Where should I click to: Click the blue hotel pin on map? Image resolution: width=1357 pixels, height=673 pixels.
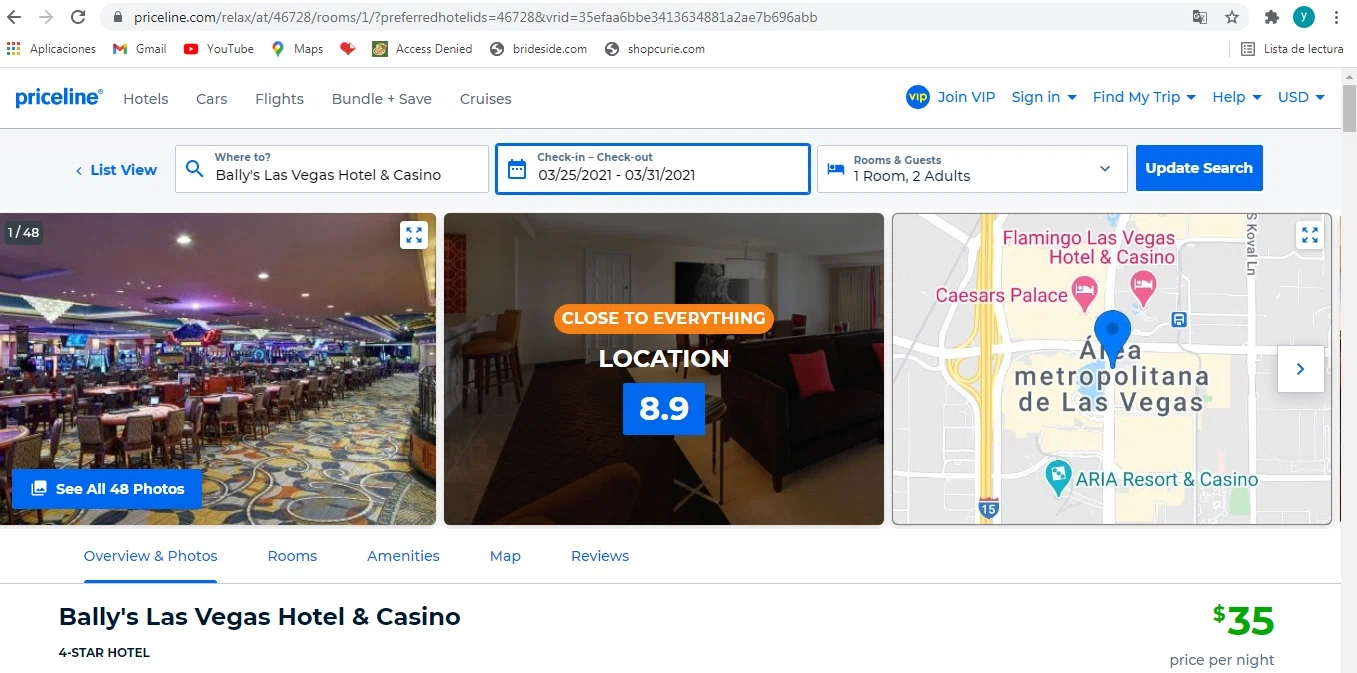click(x=1113, y=338)
